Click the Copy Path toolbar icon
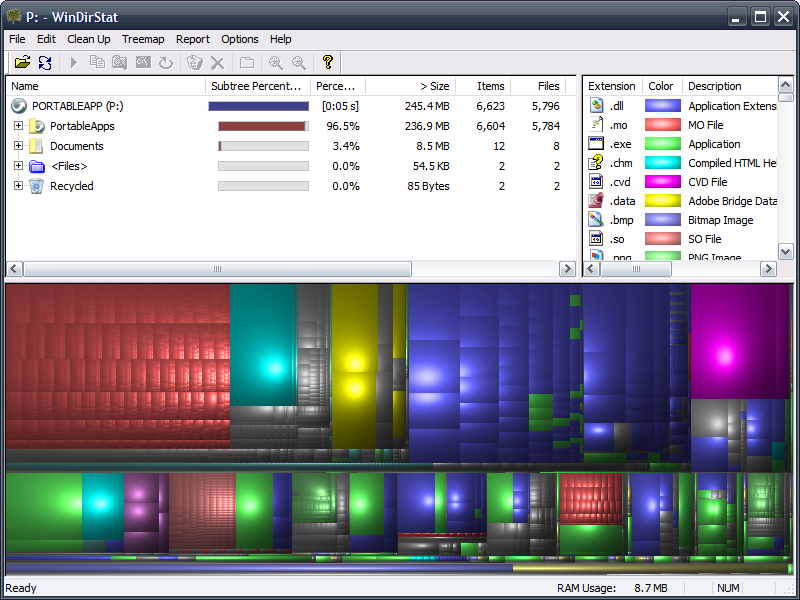Viewport: 800px width, 600px height. tap(97, 62)
